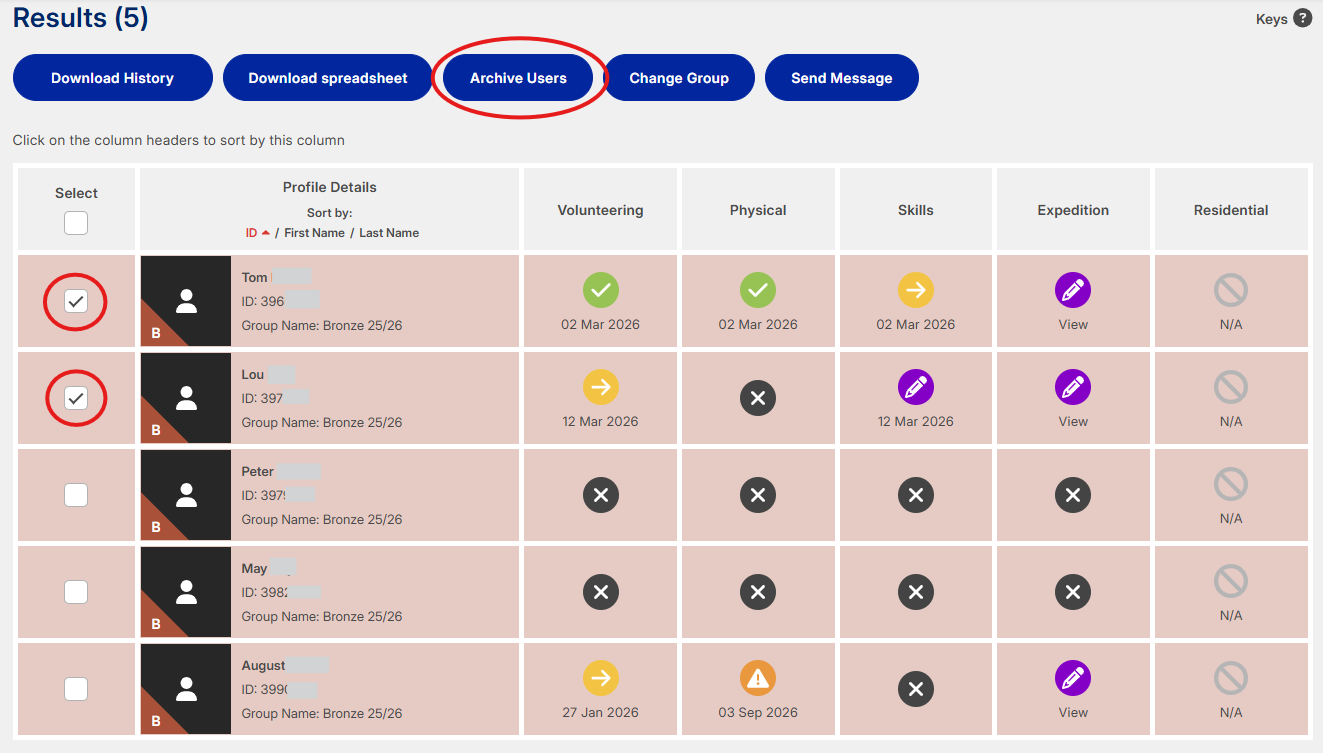Tick the checkbox for August
This screenshot has height=753, width=1323.
point(76,689)
